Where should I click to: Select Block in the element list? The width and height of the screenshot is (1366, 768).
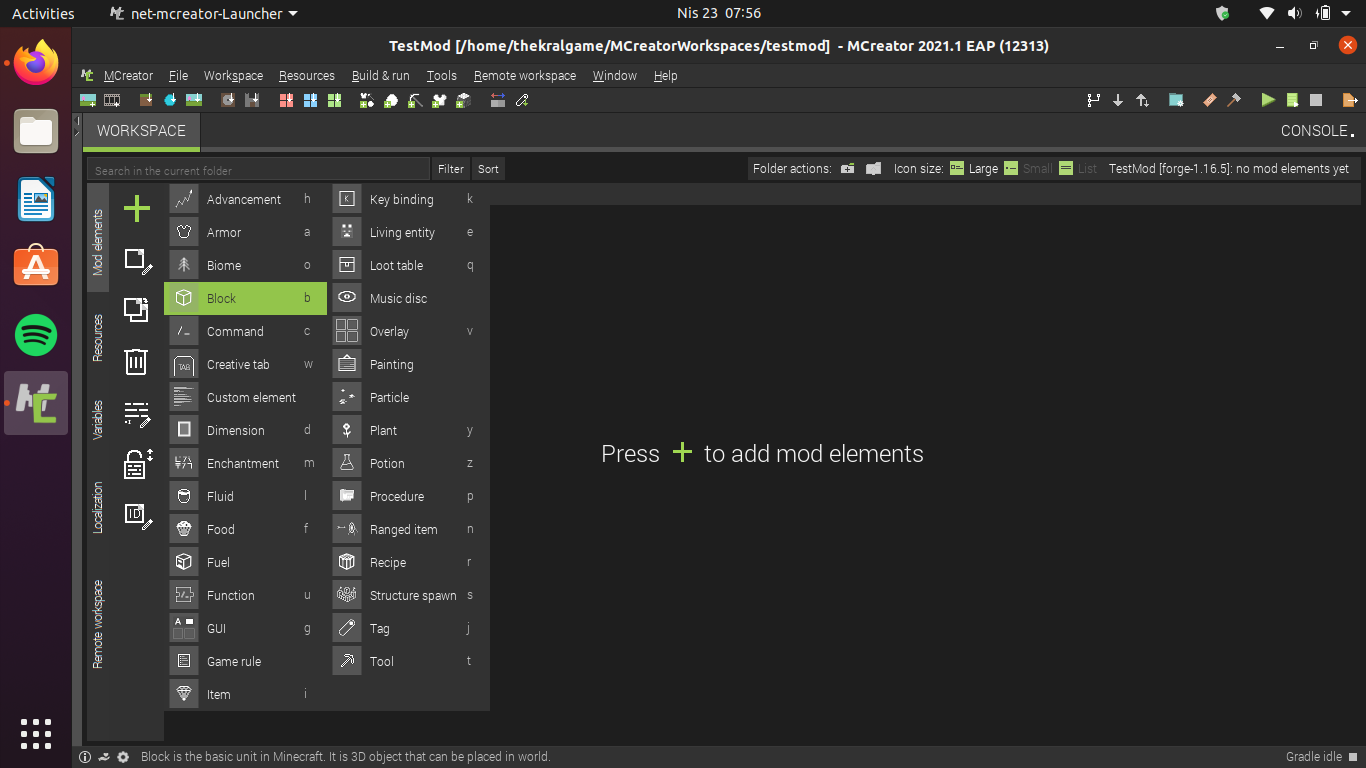tap(245, 298)
